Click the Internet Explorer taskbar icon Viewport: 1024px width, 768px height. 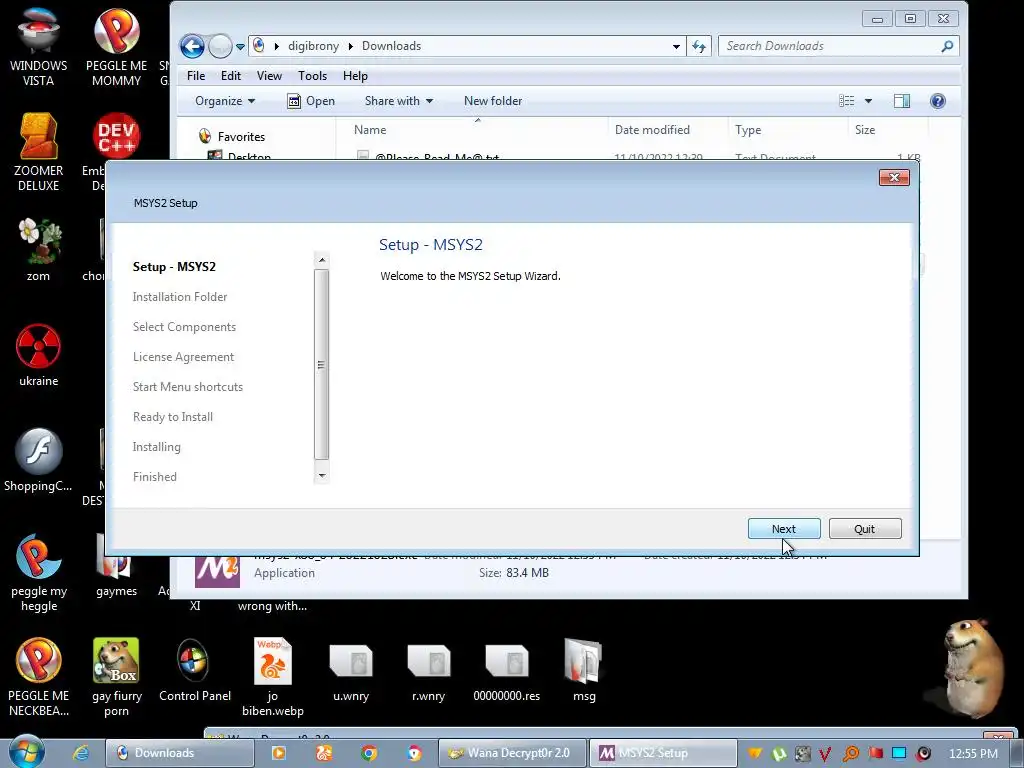click(81, 753)
